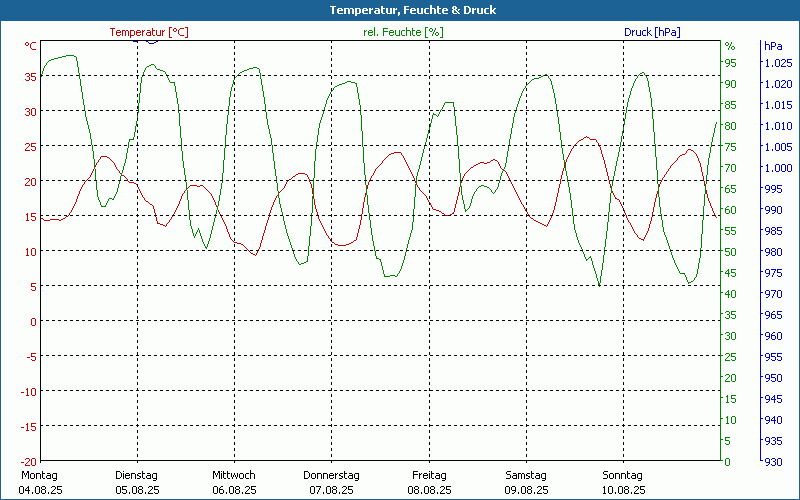Screen dimensions: 800x500
Task: Pick the Mittwoch 06.08.25 date label
Action: click(234, 482)
